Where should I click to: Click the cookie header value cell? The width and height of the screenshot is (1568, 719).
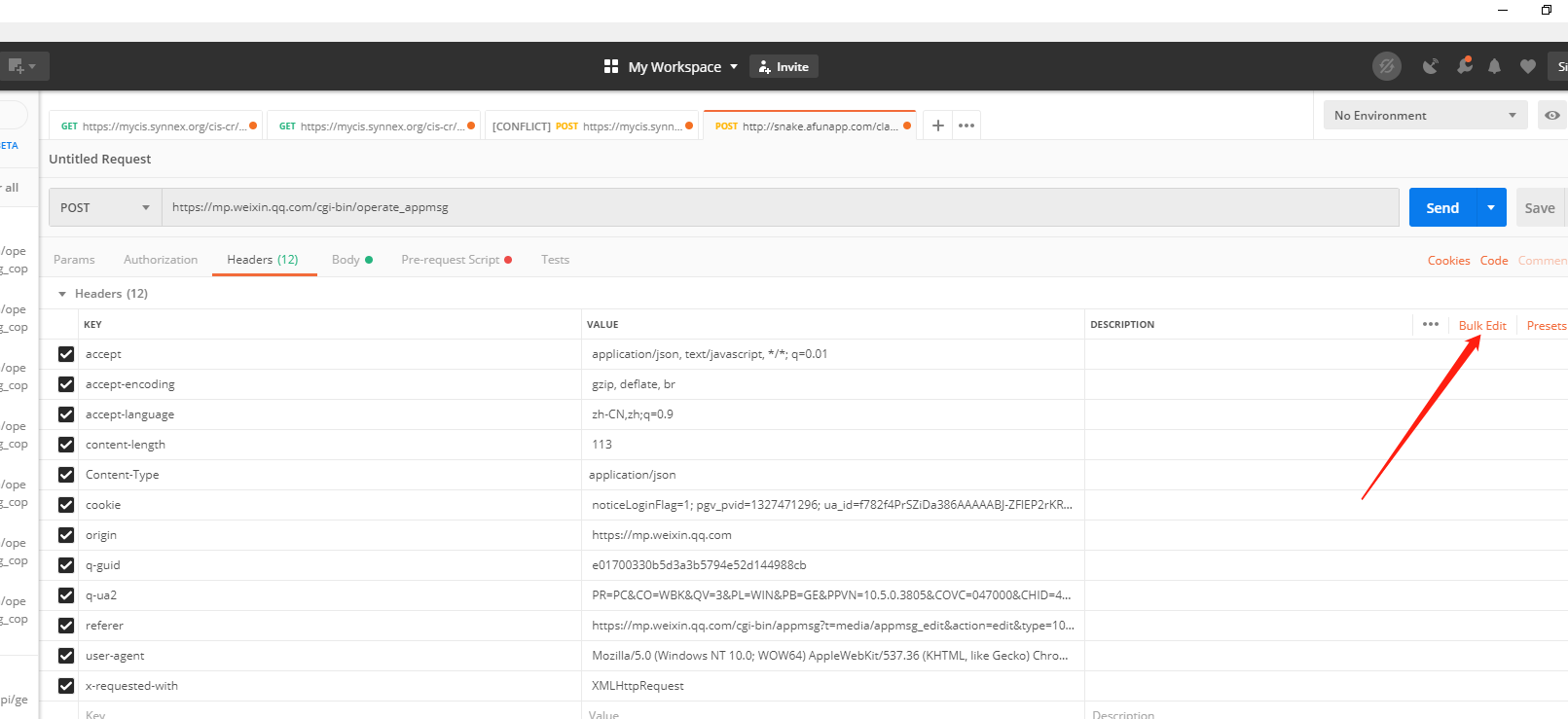click(x=833, y=505)
